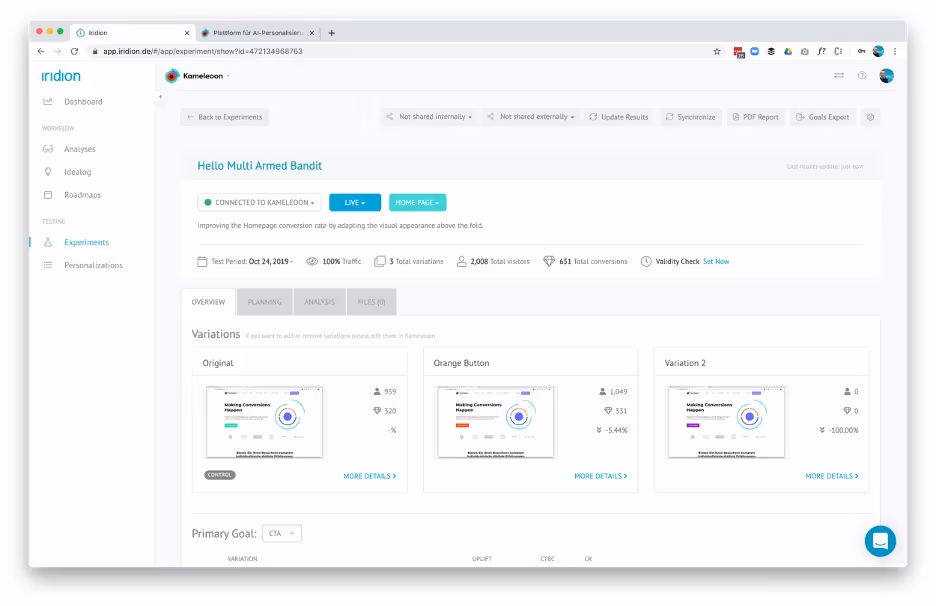Select the OVERVIEW tab
Screen dimensions: 936x606
(208, 302)
